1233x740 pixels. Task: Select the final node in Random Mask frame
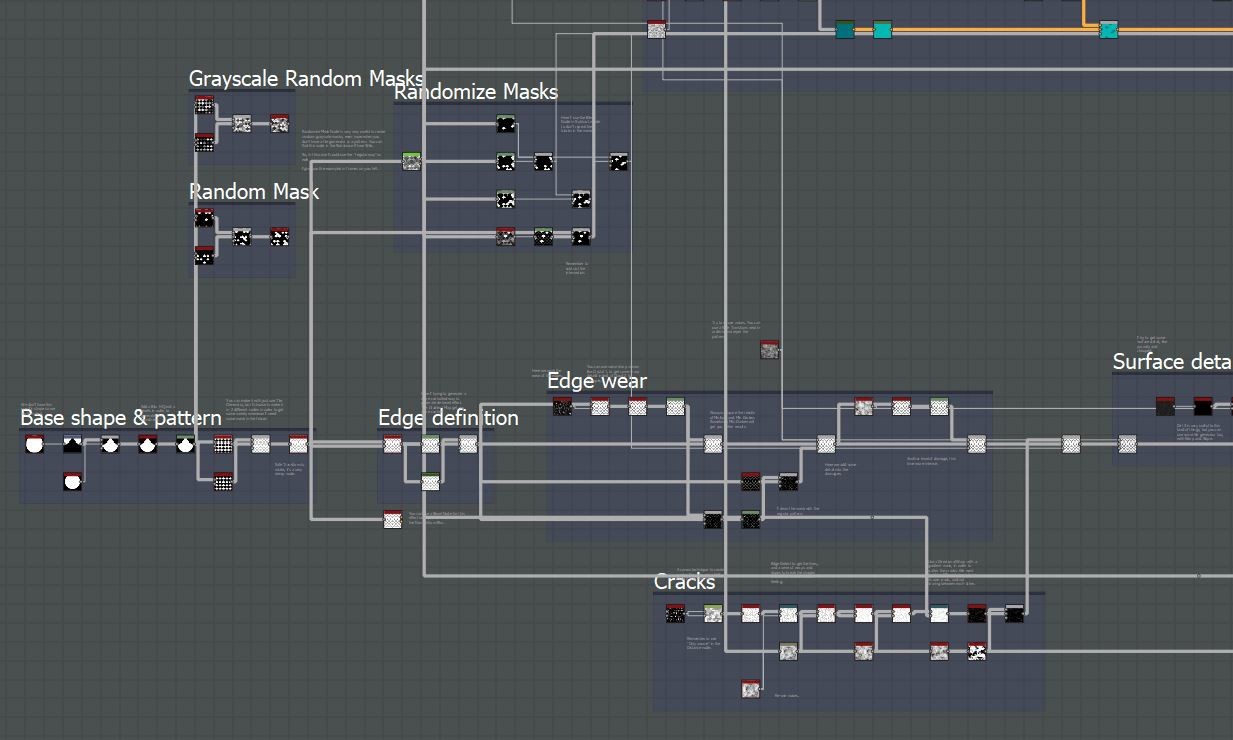point(280,237)
